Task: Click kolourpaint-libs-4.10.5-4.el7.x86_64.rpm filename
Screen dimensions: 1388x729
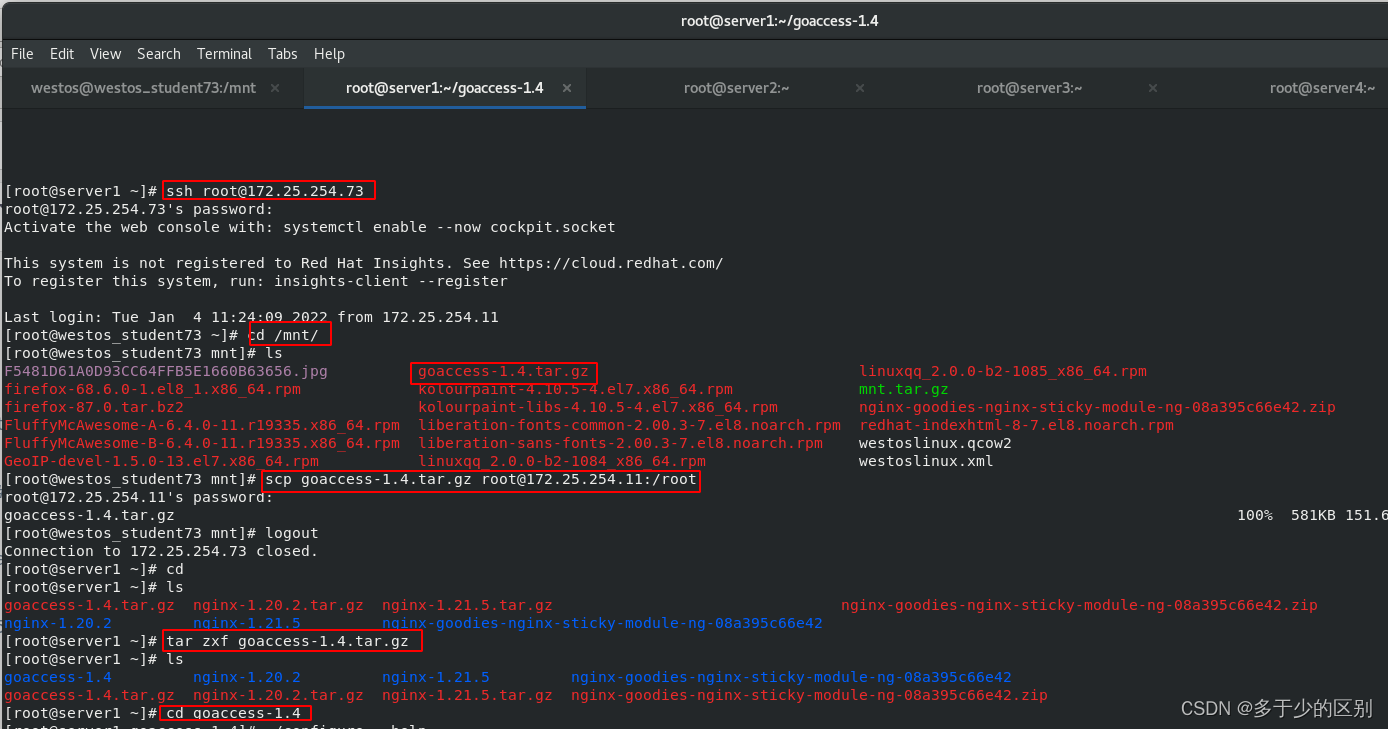Action: pyautogui.click(x=598, y=407)
